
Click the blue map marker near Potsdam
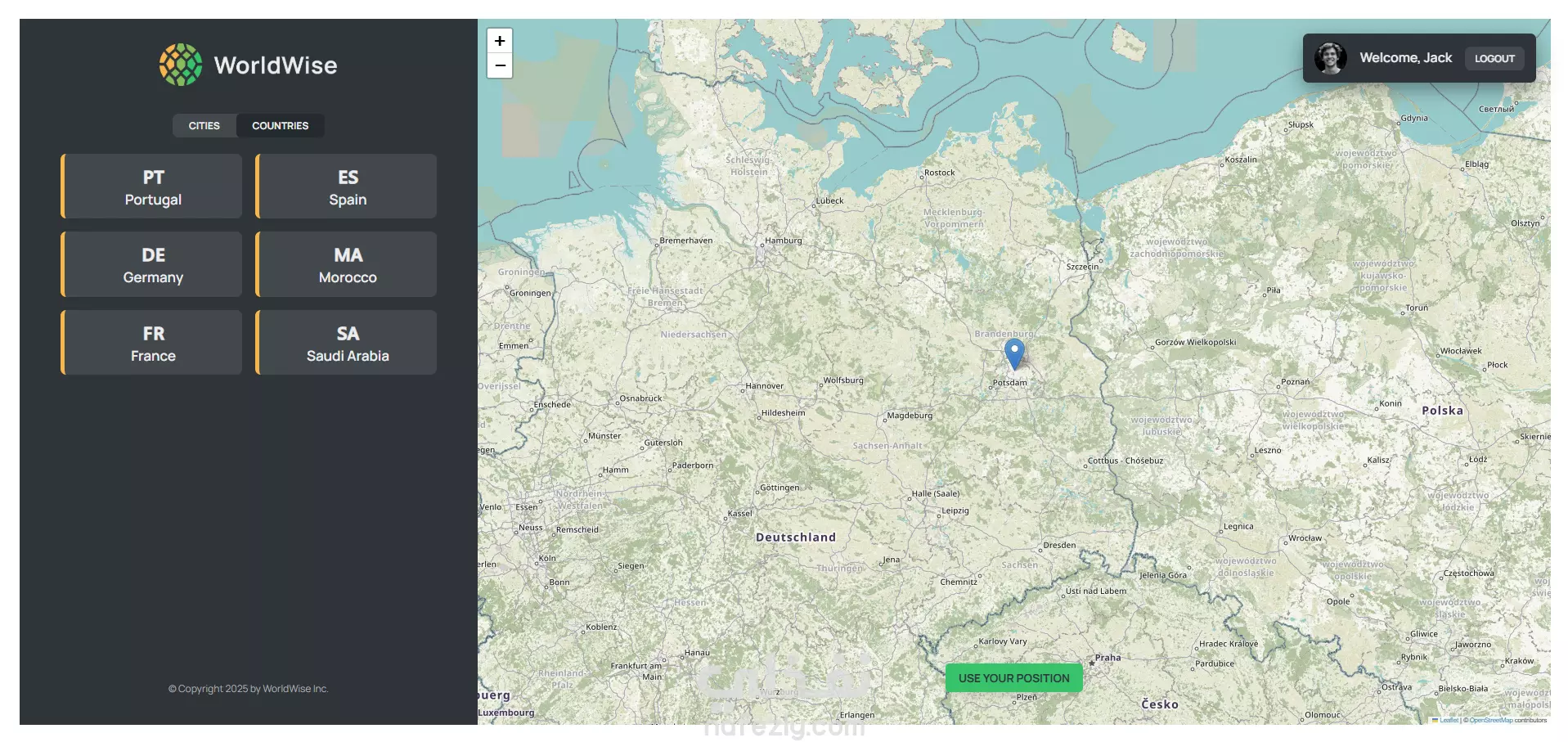[x=1014, y=354]
